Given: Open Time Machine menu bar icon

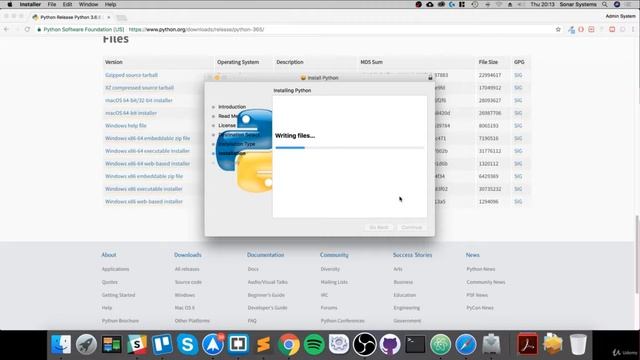Looking at the screenshot, I should click(475, 4).
